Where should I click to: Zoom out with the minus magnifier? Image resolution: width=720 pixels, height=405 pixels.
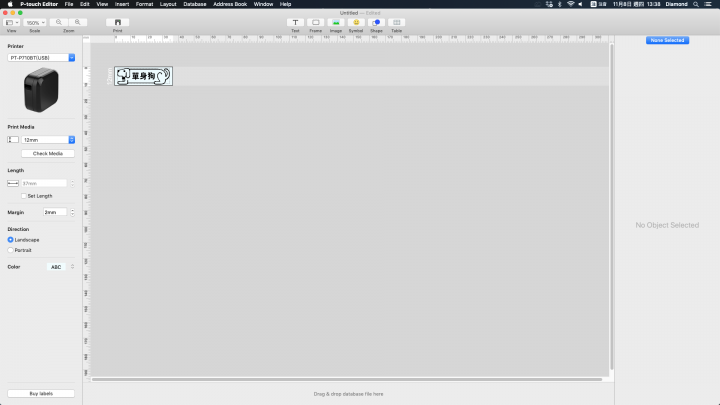(x=59, y=22)
